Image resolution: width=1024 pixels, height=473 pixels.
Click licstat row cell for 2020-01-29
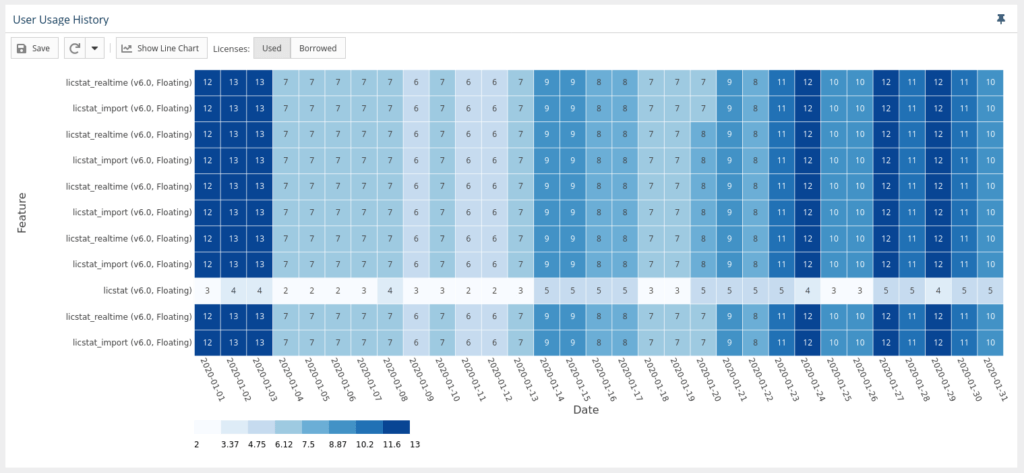tap(938, 291)
